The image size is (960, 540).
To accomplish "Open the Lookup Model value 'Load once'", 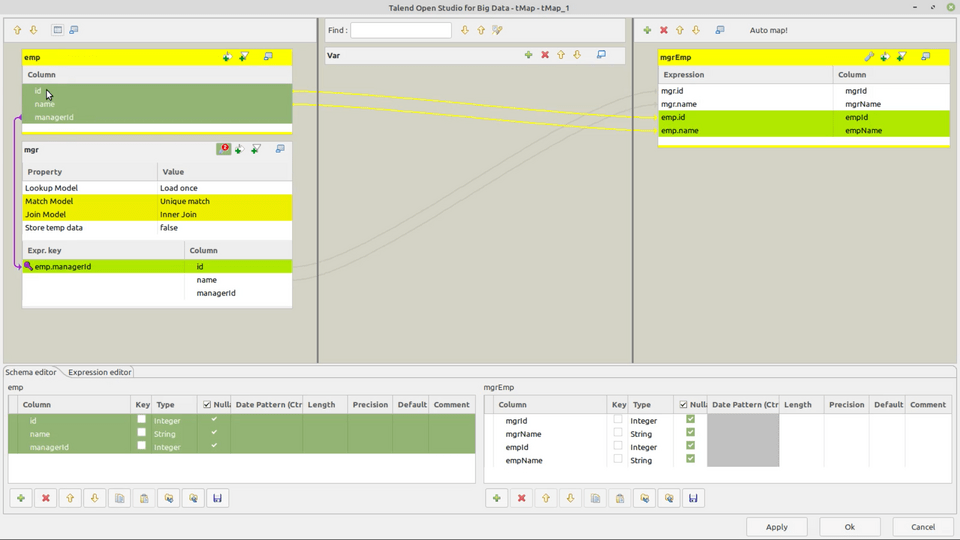I will pyautogui.click(x=225, y=188).
